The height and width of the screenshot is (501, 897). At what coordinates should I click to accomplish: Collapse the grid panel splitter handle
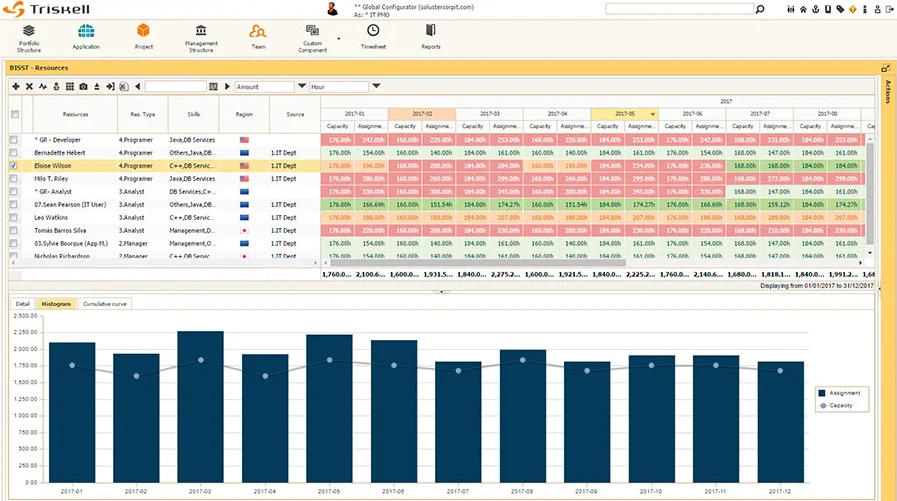point(441,292)
